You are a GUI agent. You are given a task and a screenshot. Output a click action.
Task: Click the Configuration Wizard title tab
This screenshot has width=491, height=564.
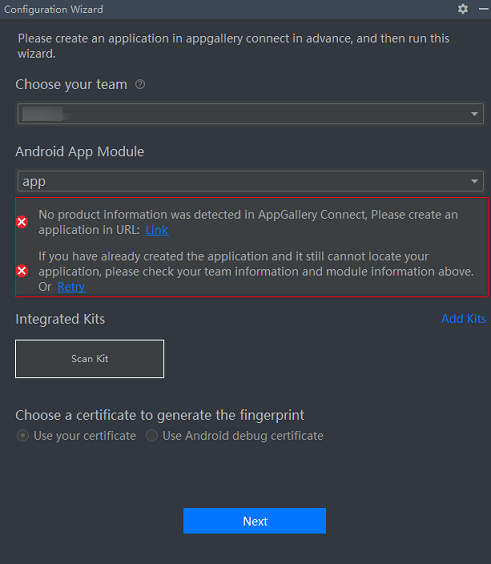point(54,9)
